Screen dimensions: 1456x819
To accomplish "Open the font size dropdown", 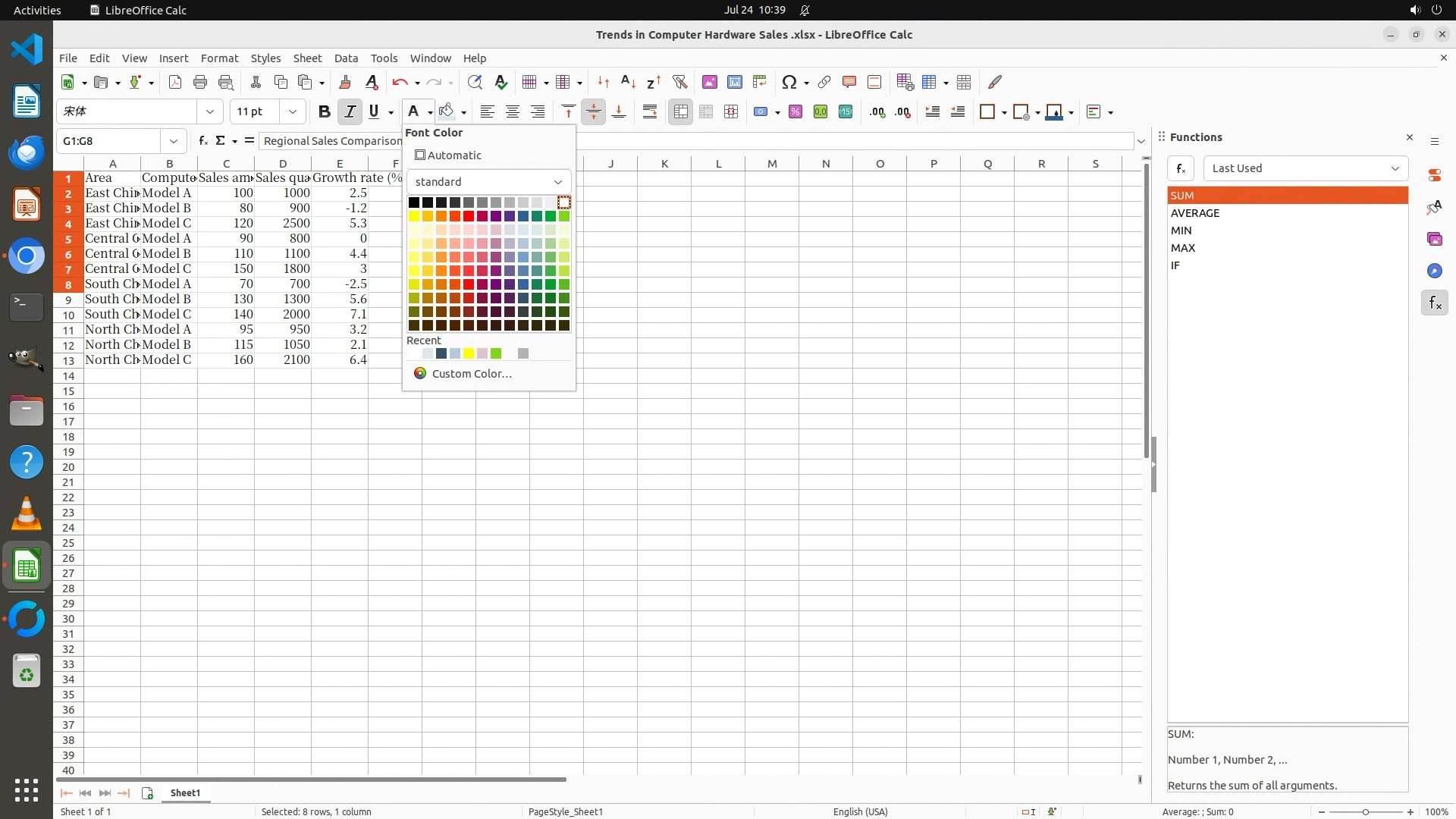I will (292, 112).
